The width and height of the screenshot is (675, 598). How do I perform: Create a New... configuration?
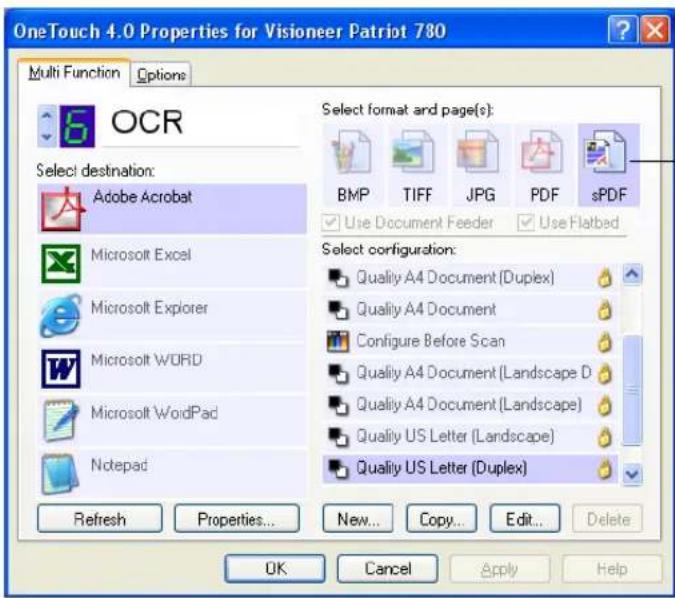click(358, 519)
